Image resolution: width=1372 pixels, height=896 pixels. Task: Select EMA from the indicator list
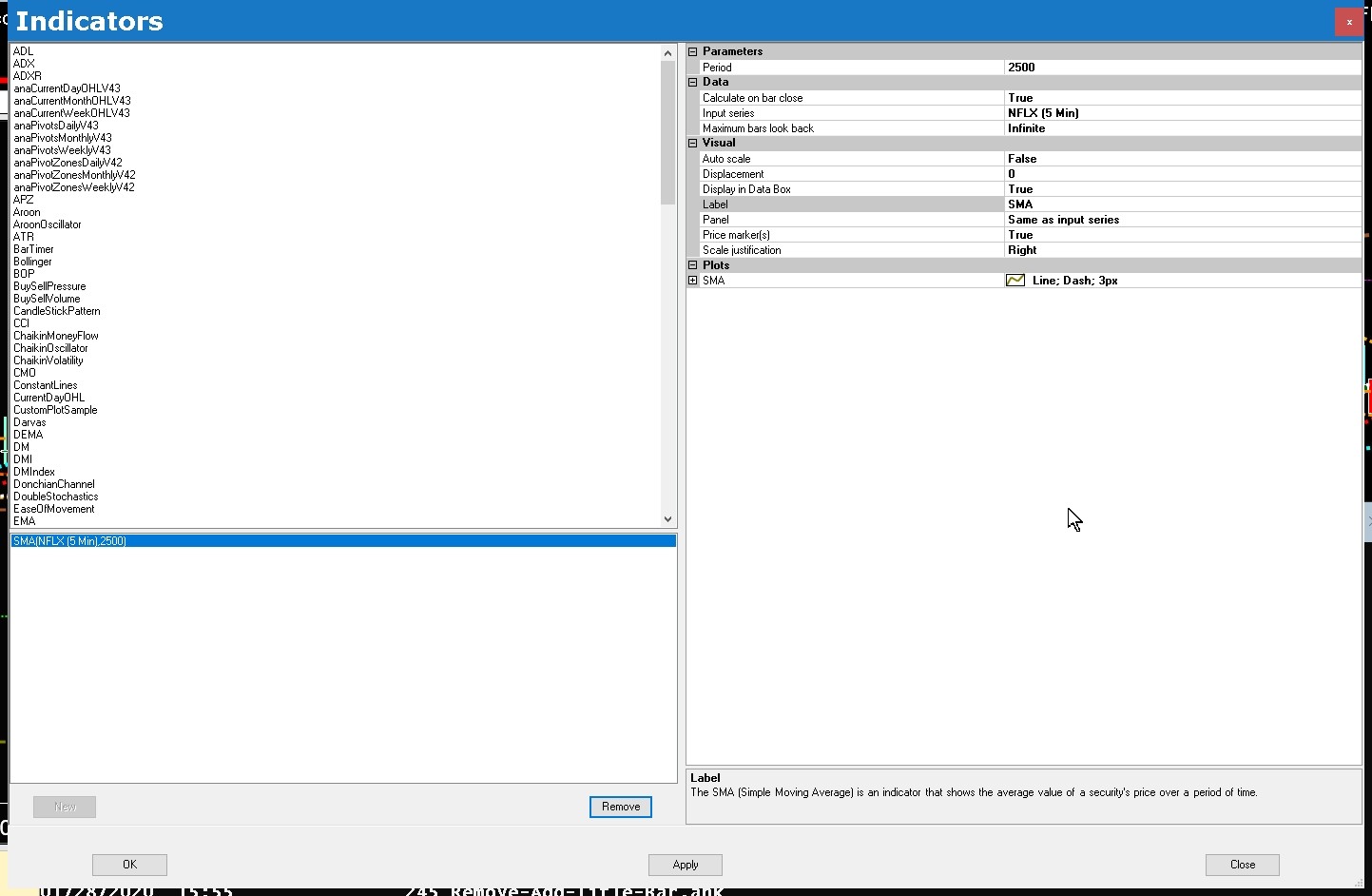25,521
